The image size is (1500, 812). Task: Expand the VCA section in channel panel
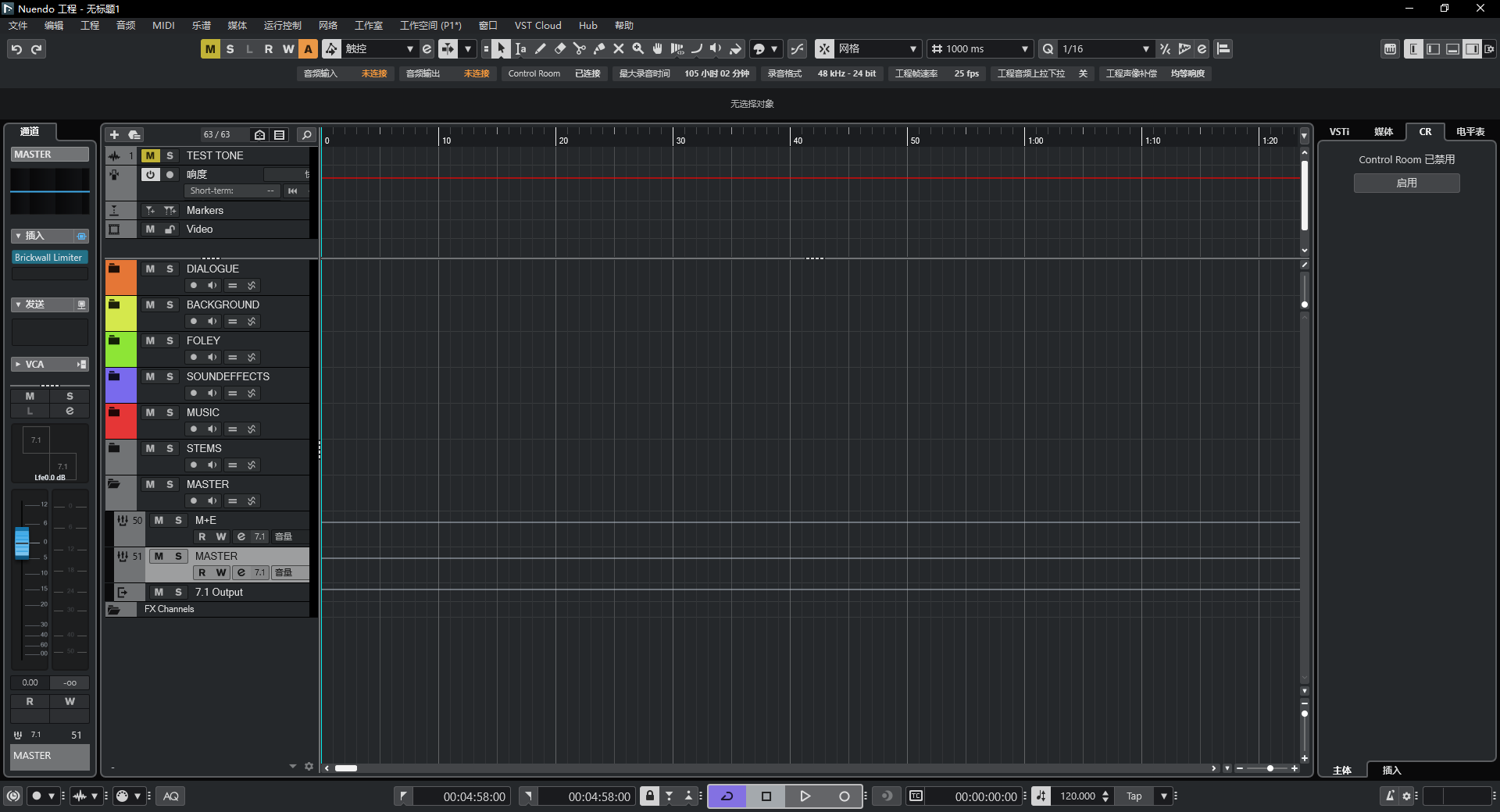[19, 365]
